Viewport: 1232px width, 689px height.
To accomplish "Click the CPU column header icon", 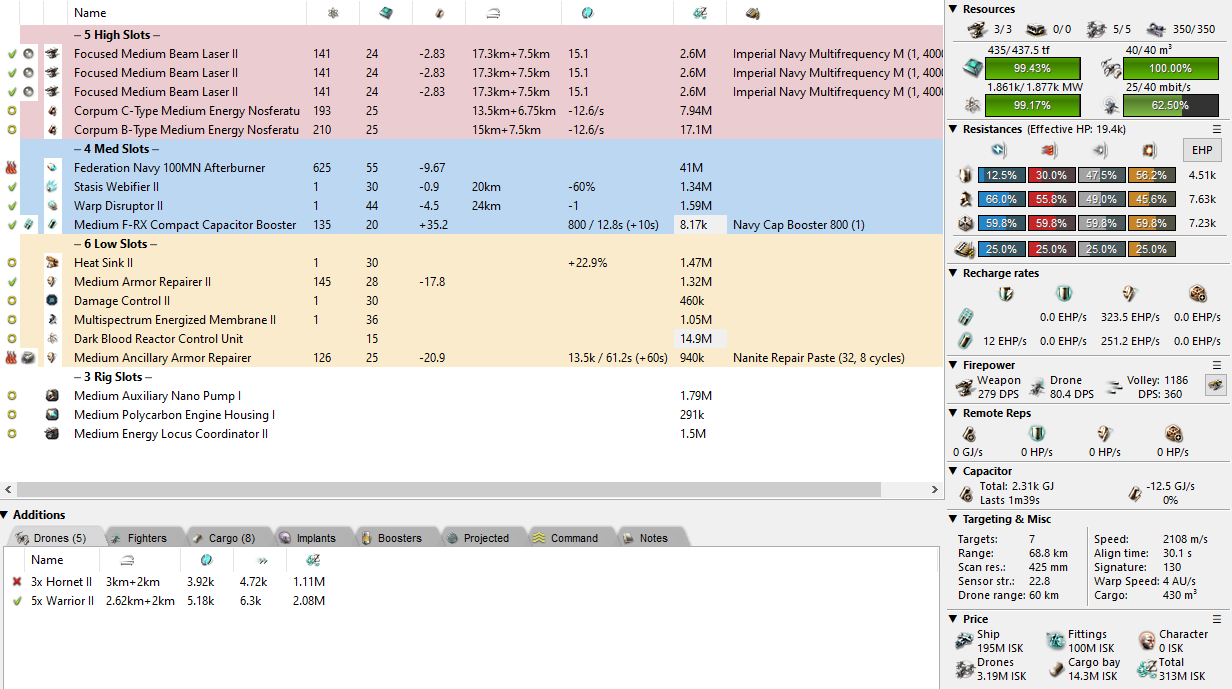I will coord(385,13).
